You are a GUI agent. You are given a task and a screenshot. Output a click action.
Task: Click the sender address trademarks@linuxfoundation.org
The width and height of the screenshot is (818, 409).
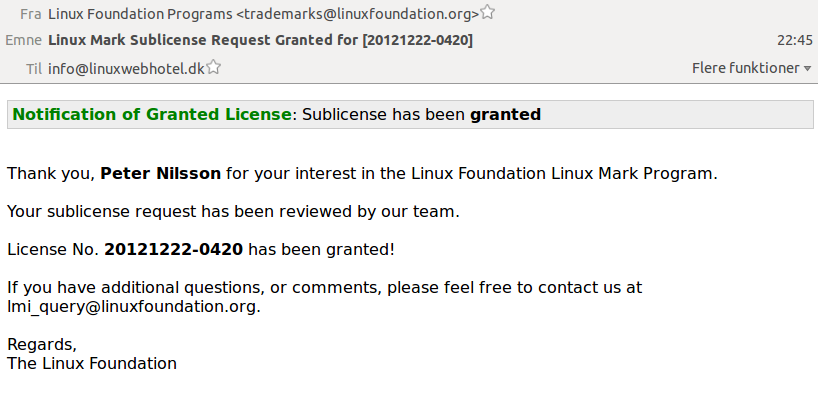357,14
